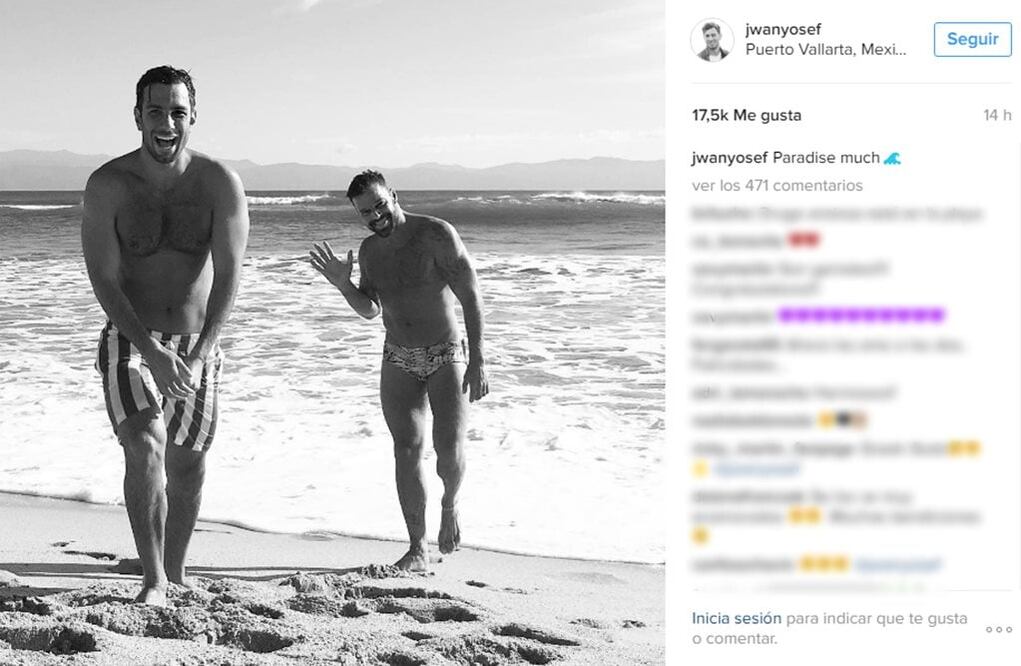Image resolution: width=1021 pixels, height=666 pixels.
Task: Expand ver los 471 comentarios
Action: [x=777, y=186]
